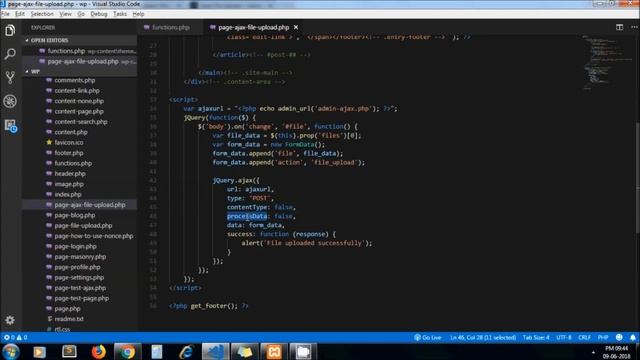Select page-ajax-file-upload.php in Open Editors
The height and width of the screenshot is (360, 640).
click(x=80, y=61)
